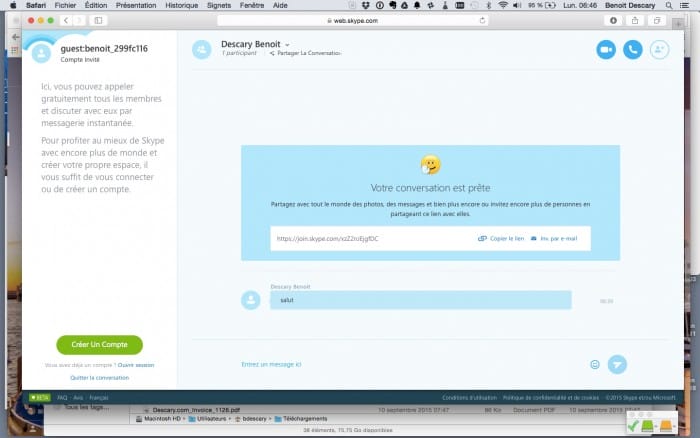Change language via Français footer link
The height and width of the screenshot is (438, 700).
[x=99, y=397]
